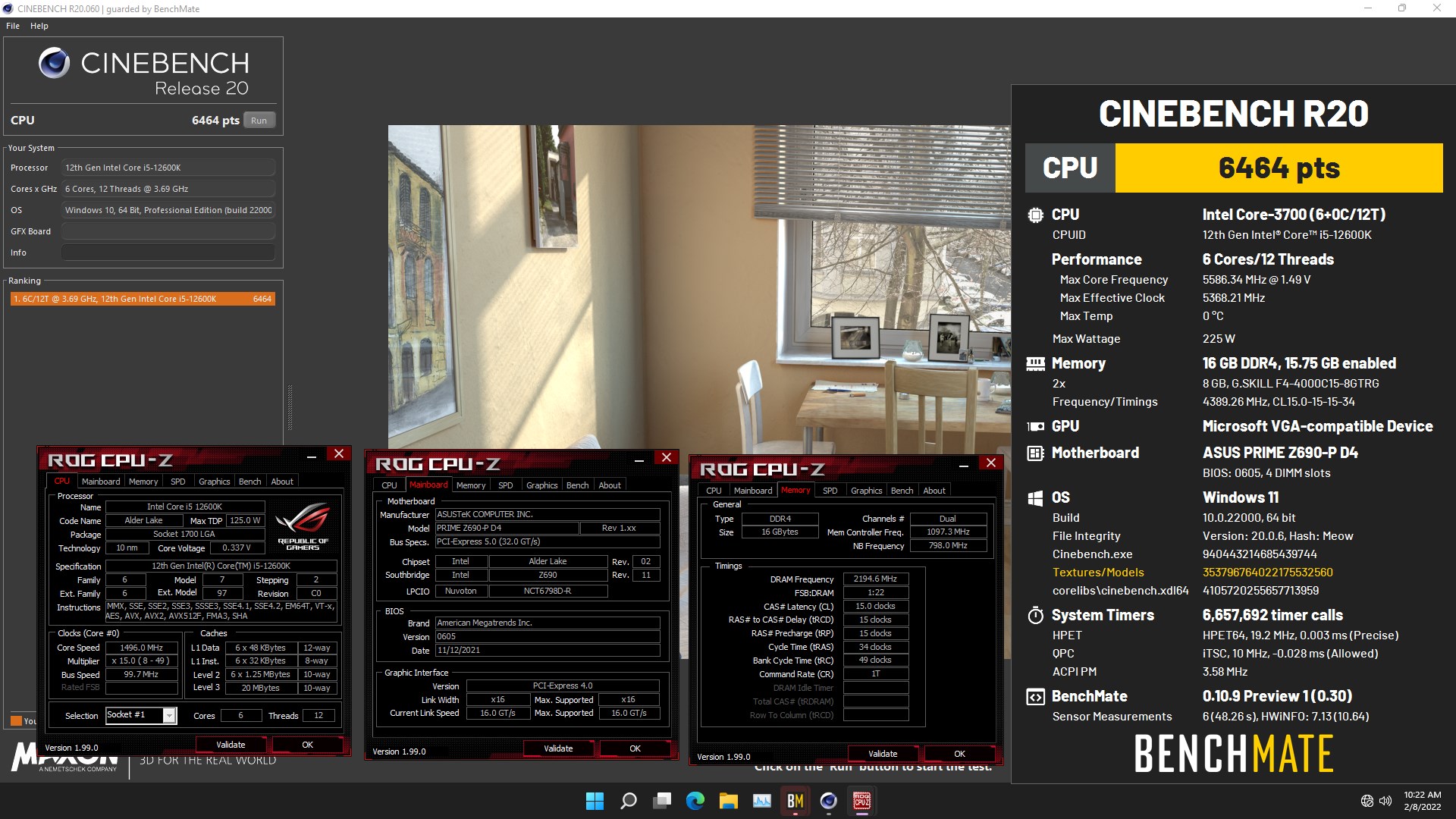This screenshot has height=819, width=1456.
Task: Click the 6464 pts yellow score
Action: [1279, 168]
